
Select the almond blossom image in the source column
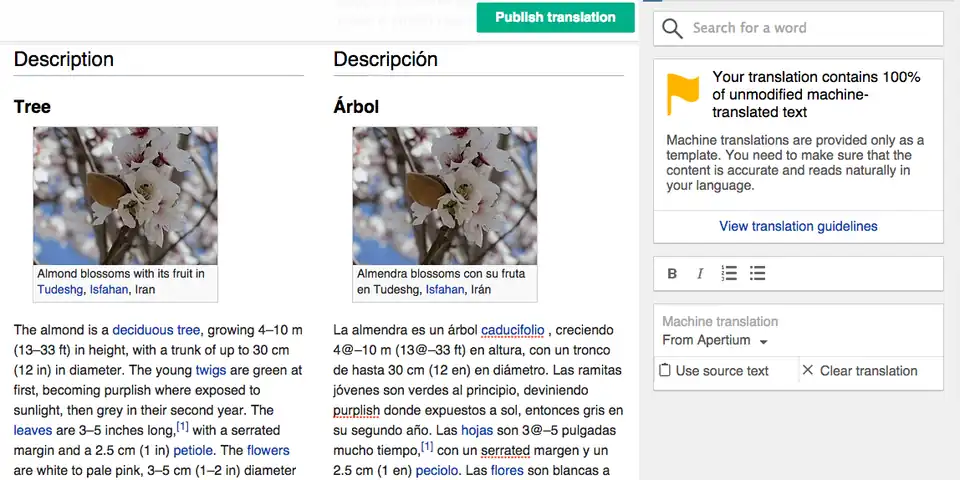click(x=125, y=195)
